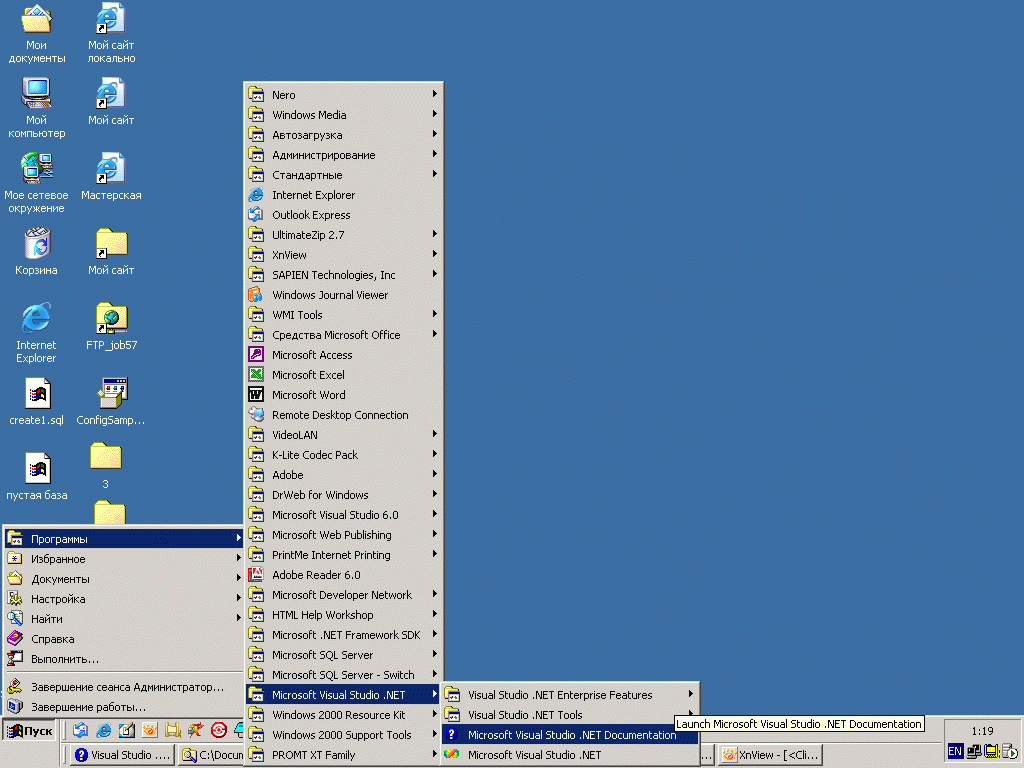
Task: Switch to C:\Docun... taskbar button
Action: (x=212, y=755)
